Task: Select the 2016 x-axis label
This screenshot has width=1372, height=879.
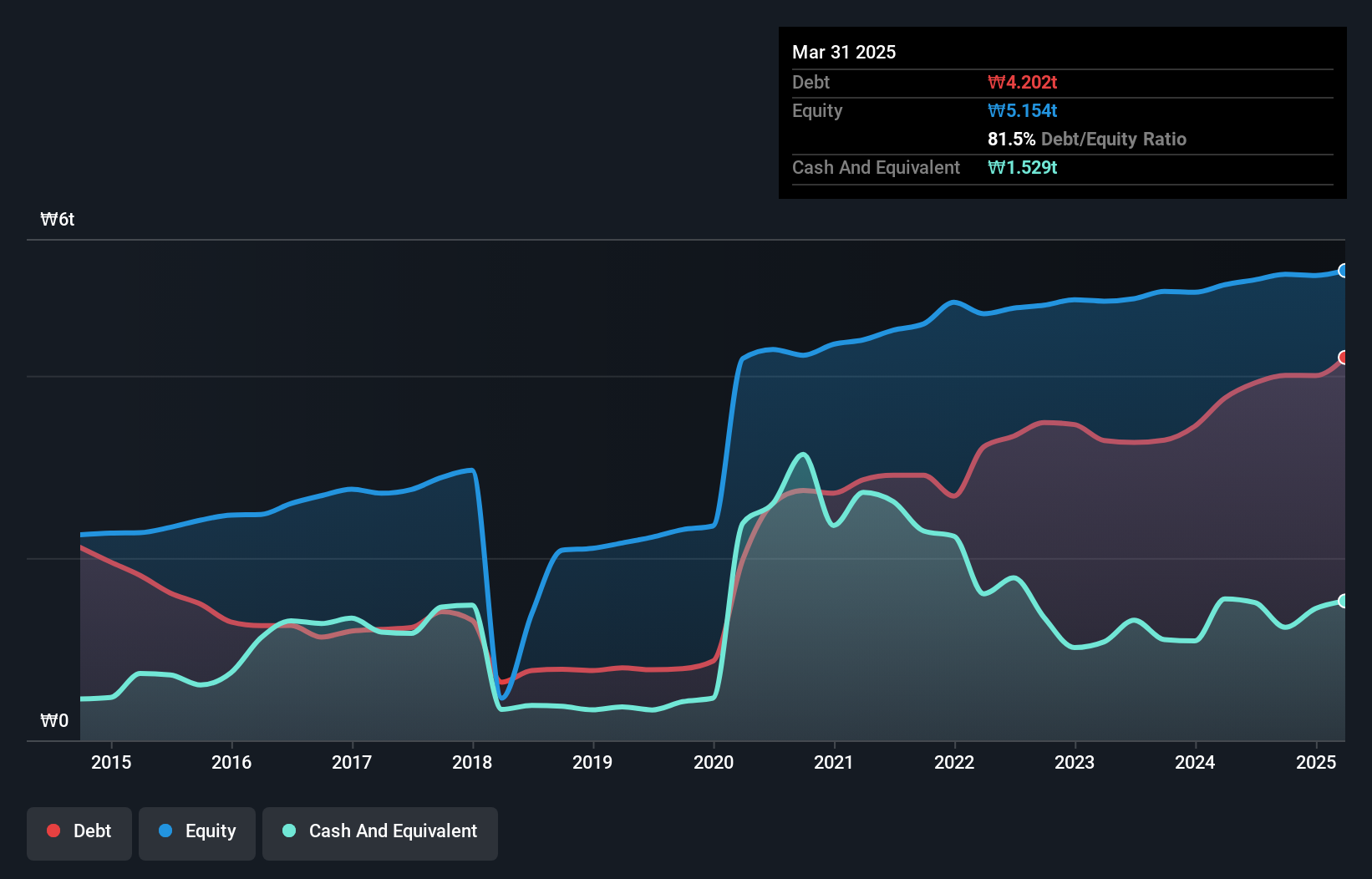Action: [231, 762]
